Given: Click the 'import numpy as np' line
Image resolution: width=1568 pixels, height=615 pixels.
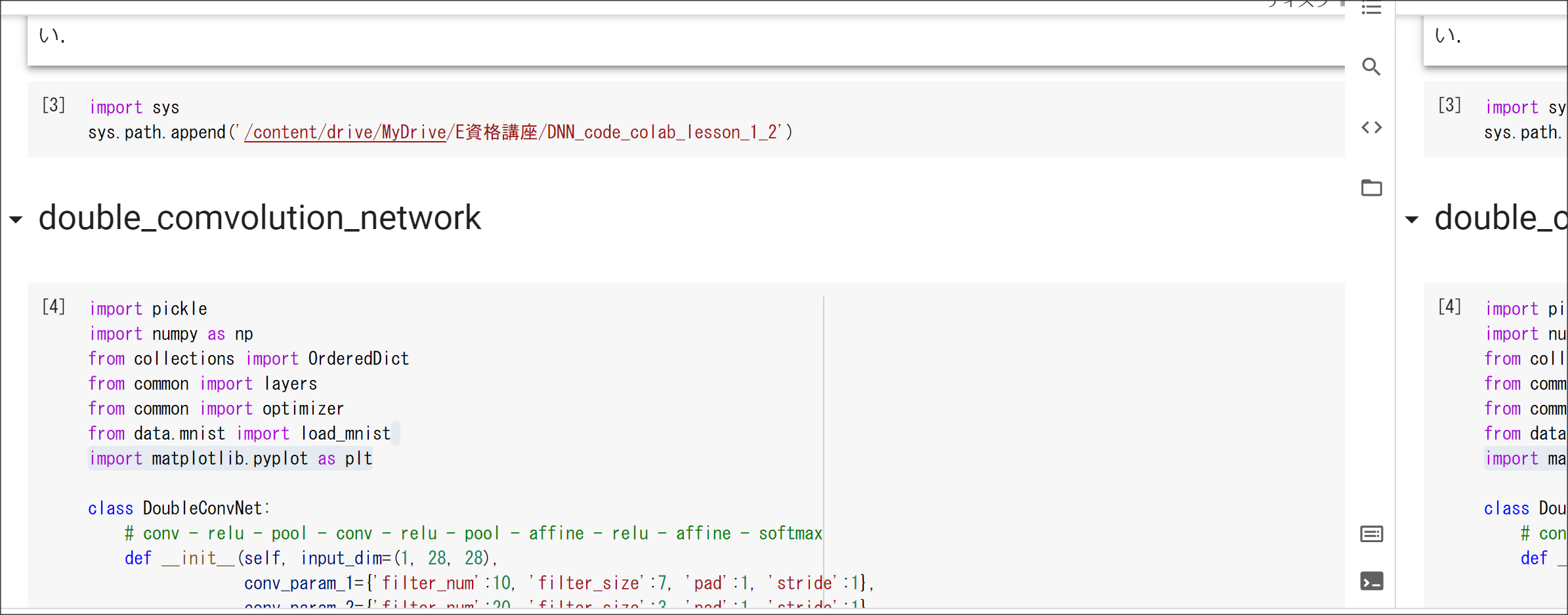Looking at the screenshot, I should tap(171, 333).
